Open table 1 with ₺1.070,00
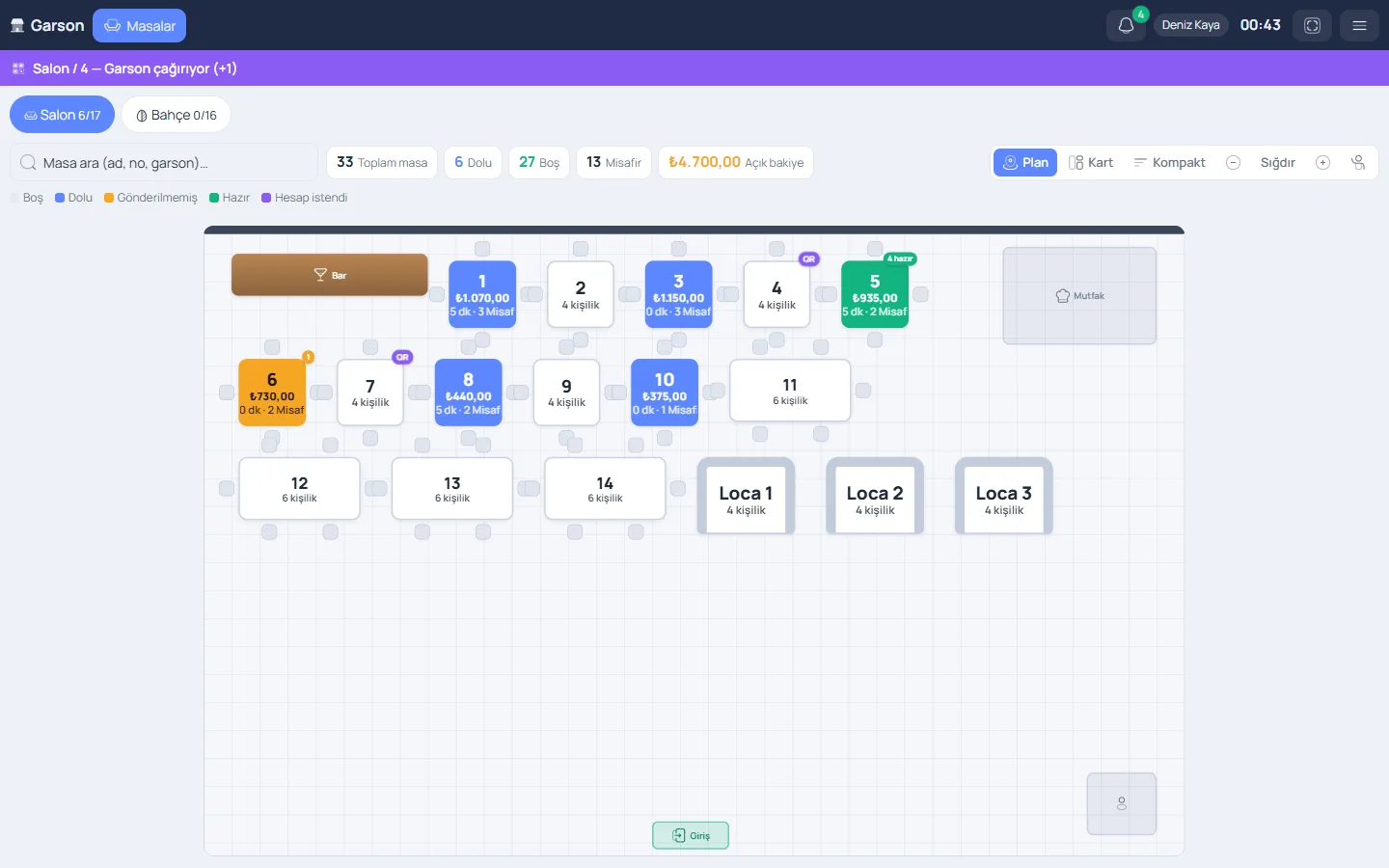Image resolution: width=1389 pixels, height=868 pixels. point(482,295)
